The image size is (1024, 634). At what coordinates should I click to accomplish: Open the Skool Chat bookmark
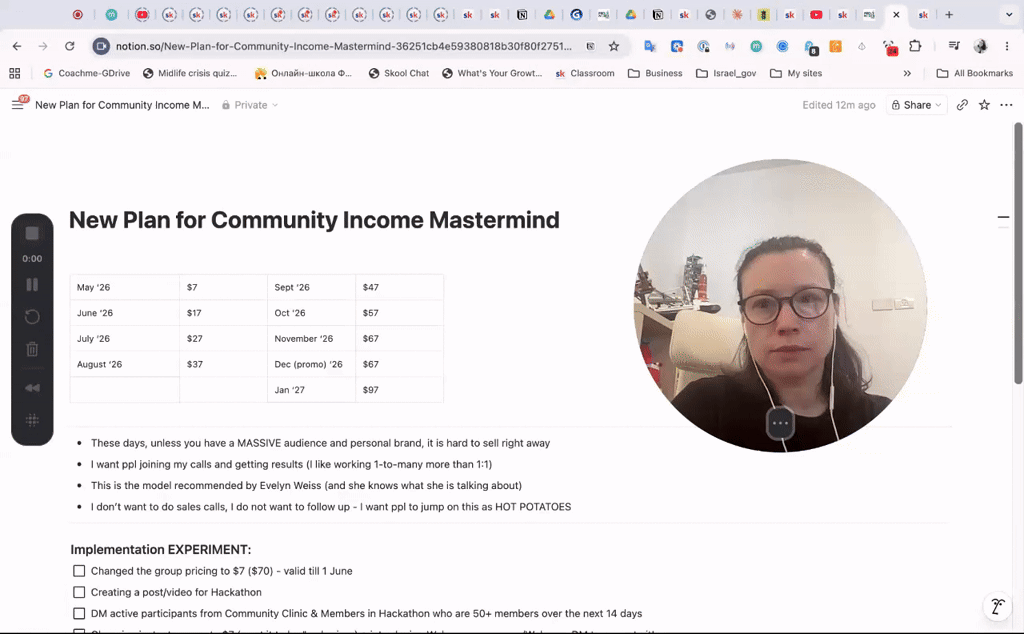point(399,73)
